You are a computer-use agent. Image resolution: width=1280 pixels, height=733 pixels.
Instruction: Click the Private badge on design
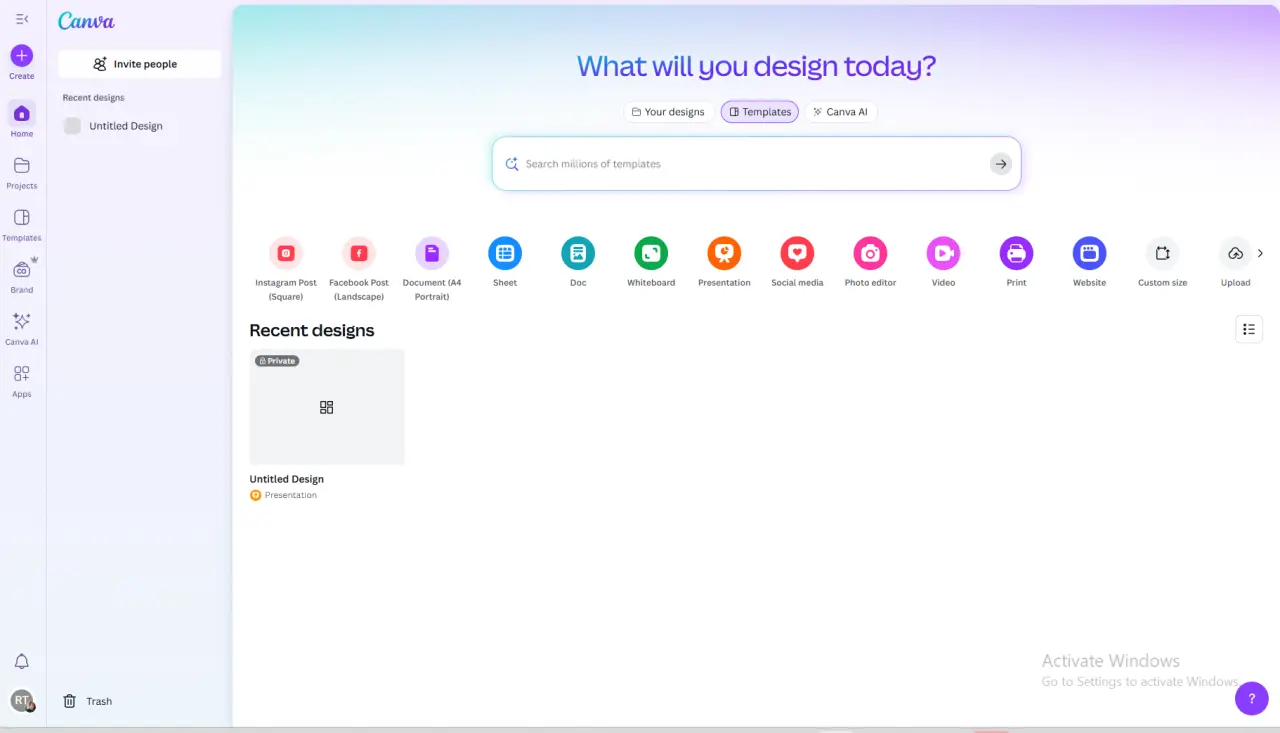click(x=277, y=361)
